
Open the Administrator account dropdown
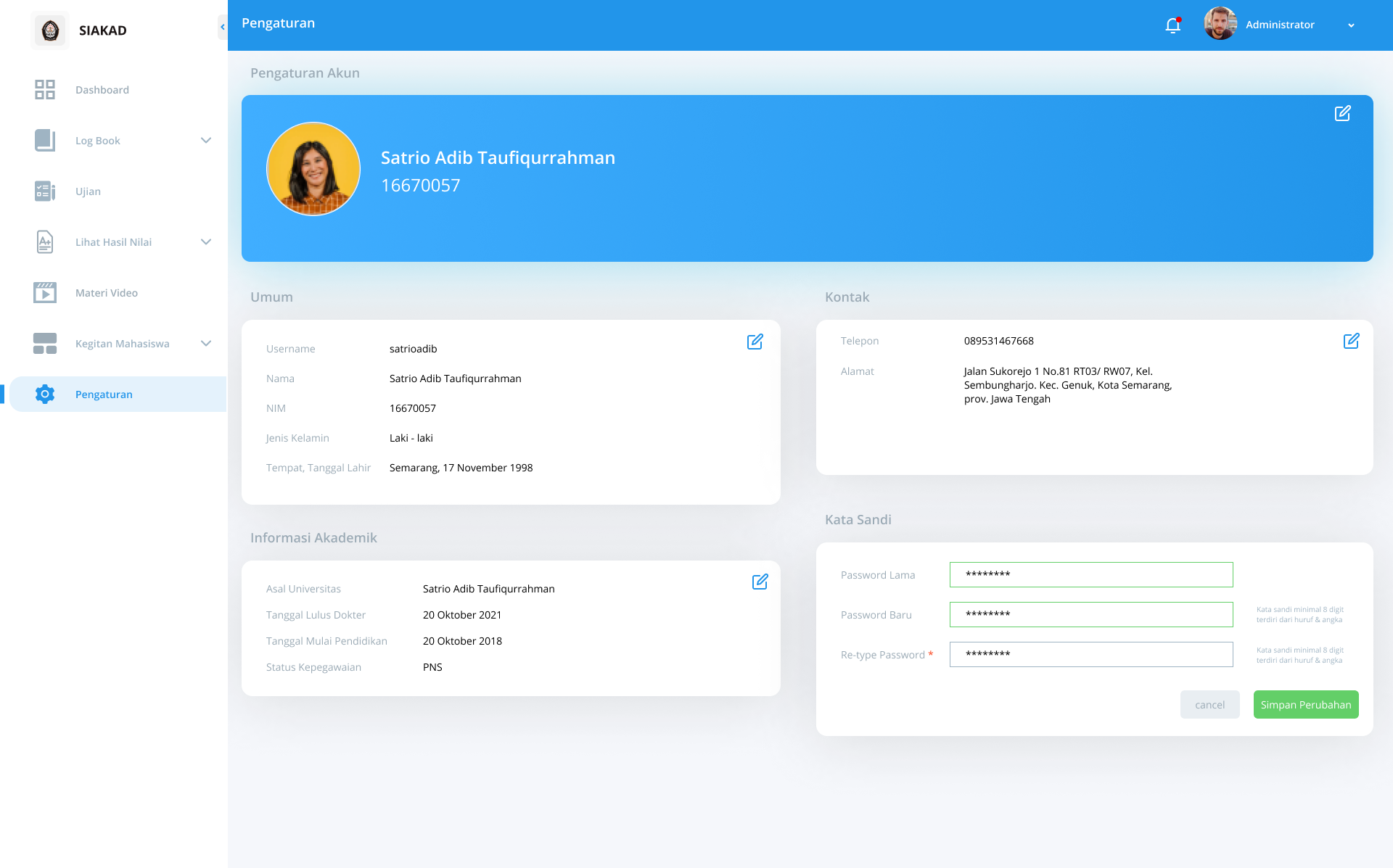point(1351,25)
